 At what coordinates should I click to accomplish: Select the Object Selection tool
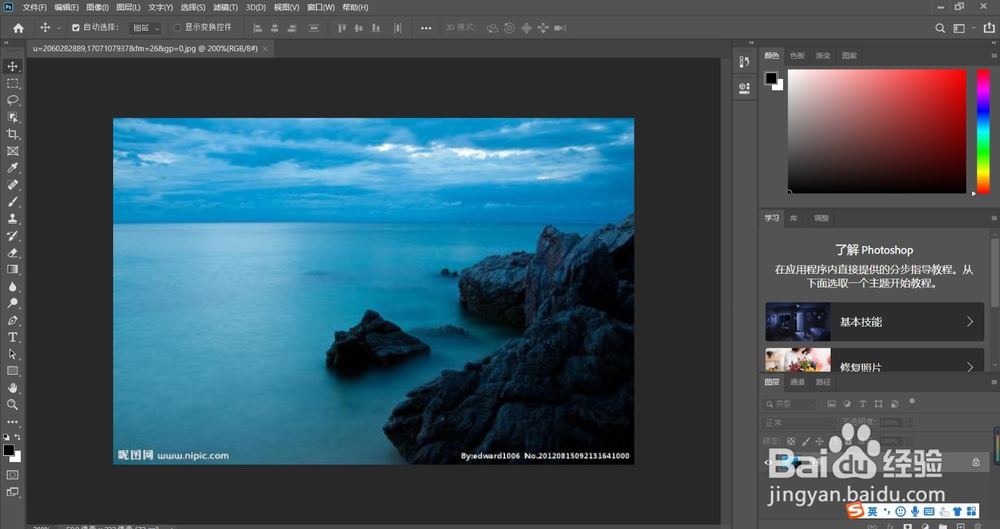13,117
